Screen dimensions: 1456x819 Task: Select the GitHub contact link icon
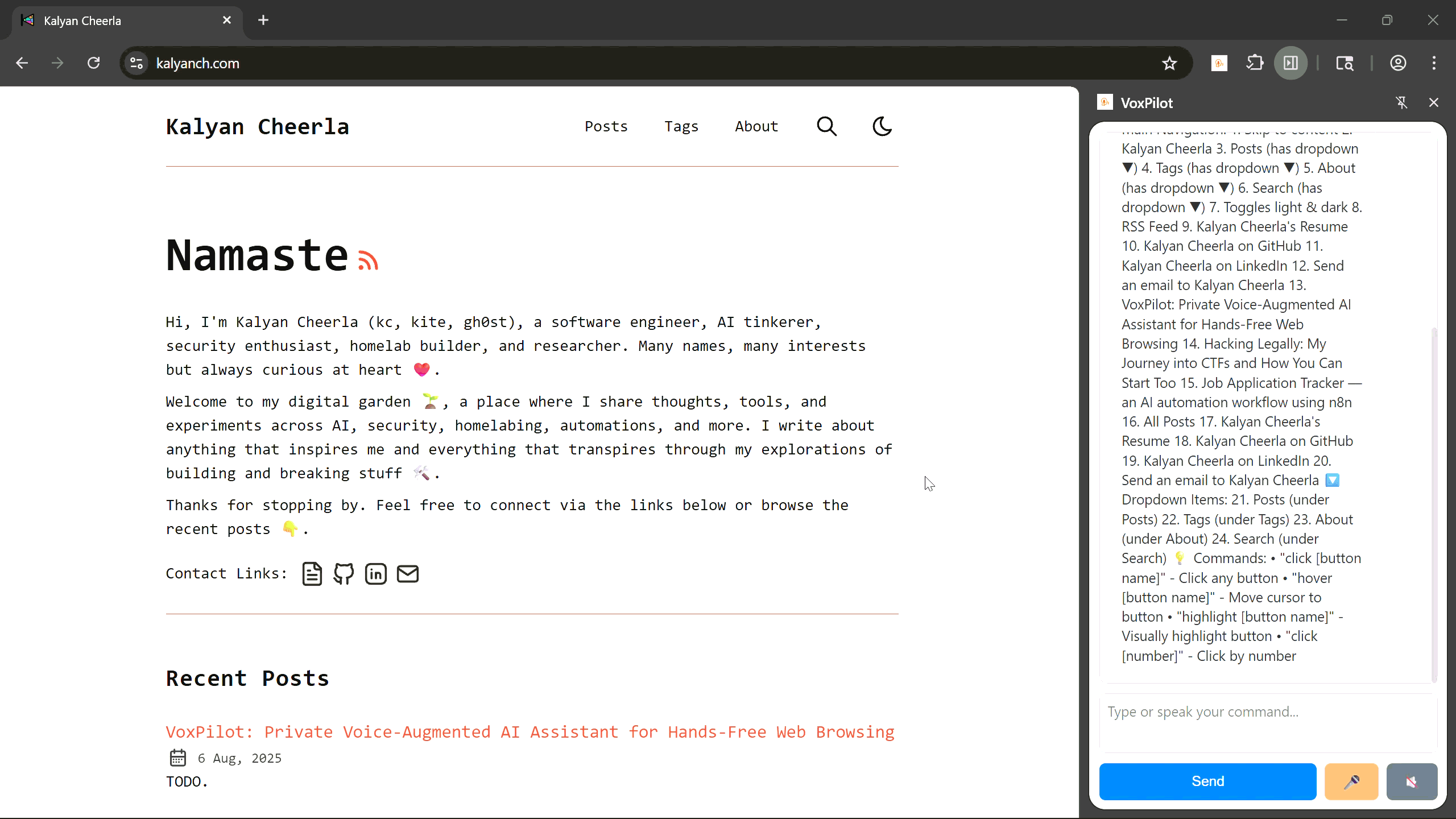(344, 573)
